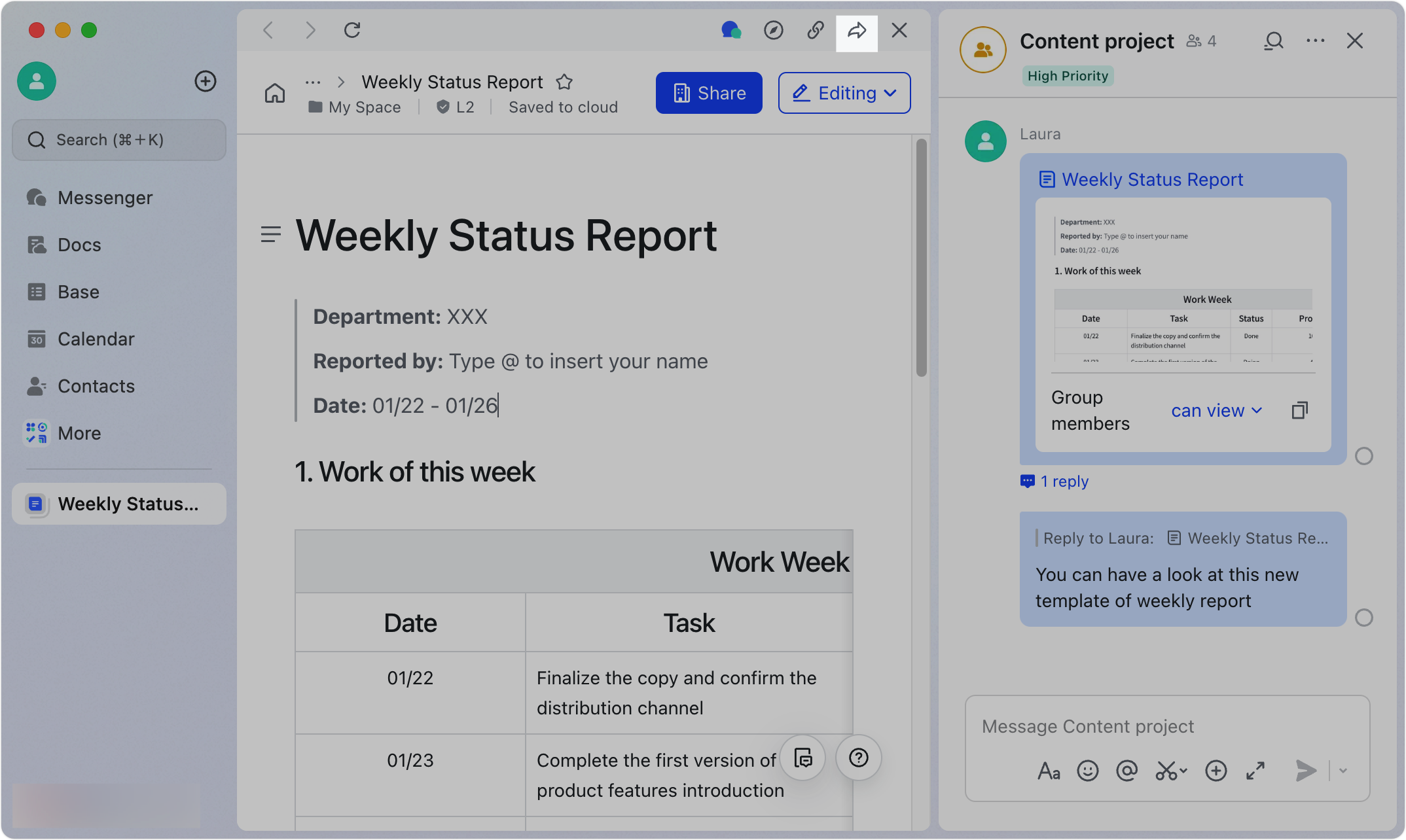Expand the breadcrumb ellipsis

(313, 82)
